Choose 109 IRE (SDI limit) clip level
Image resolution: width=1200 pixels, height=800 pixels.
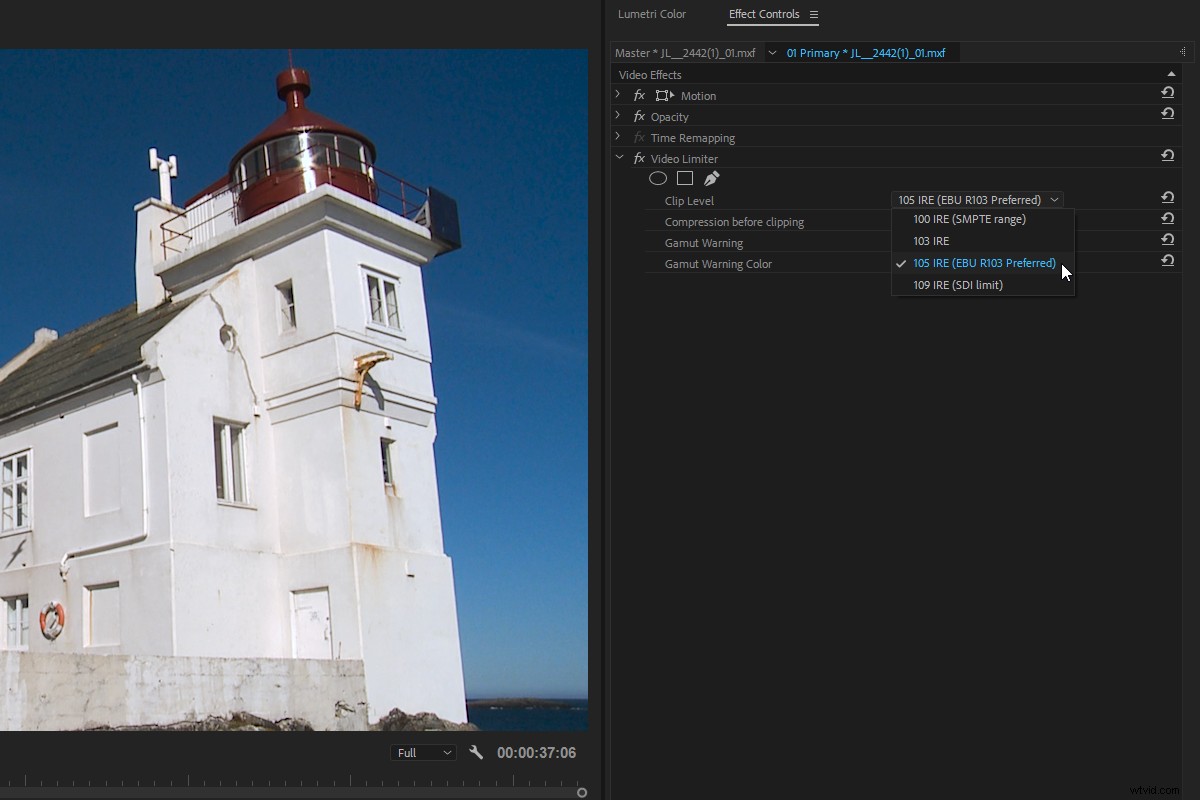[x=958, y=284]
